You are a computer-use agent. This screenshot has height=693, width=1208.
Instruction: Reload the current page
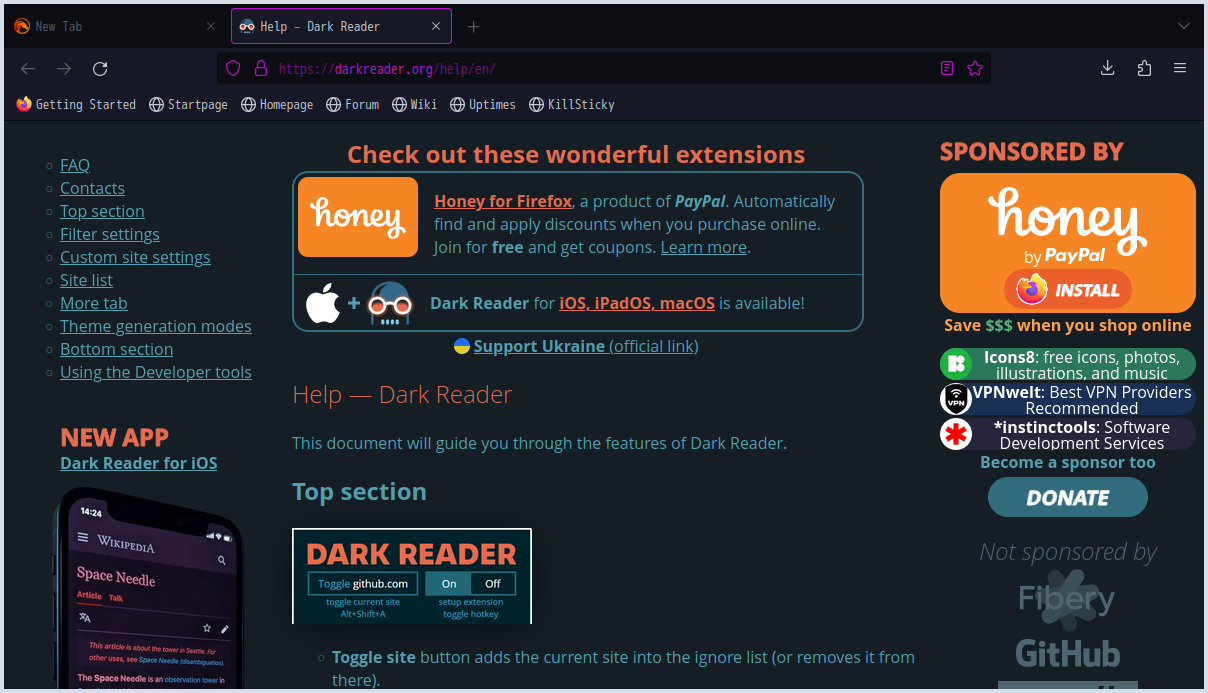[x=100, y=68]
